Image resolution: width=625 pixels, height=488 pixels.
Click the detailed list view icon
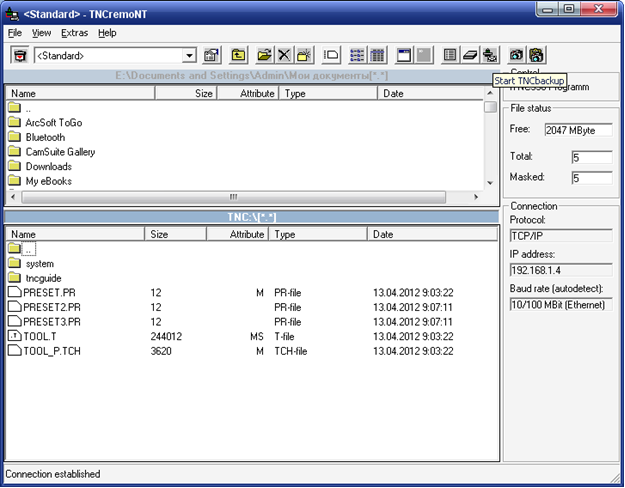377,56
